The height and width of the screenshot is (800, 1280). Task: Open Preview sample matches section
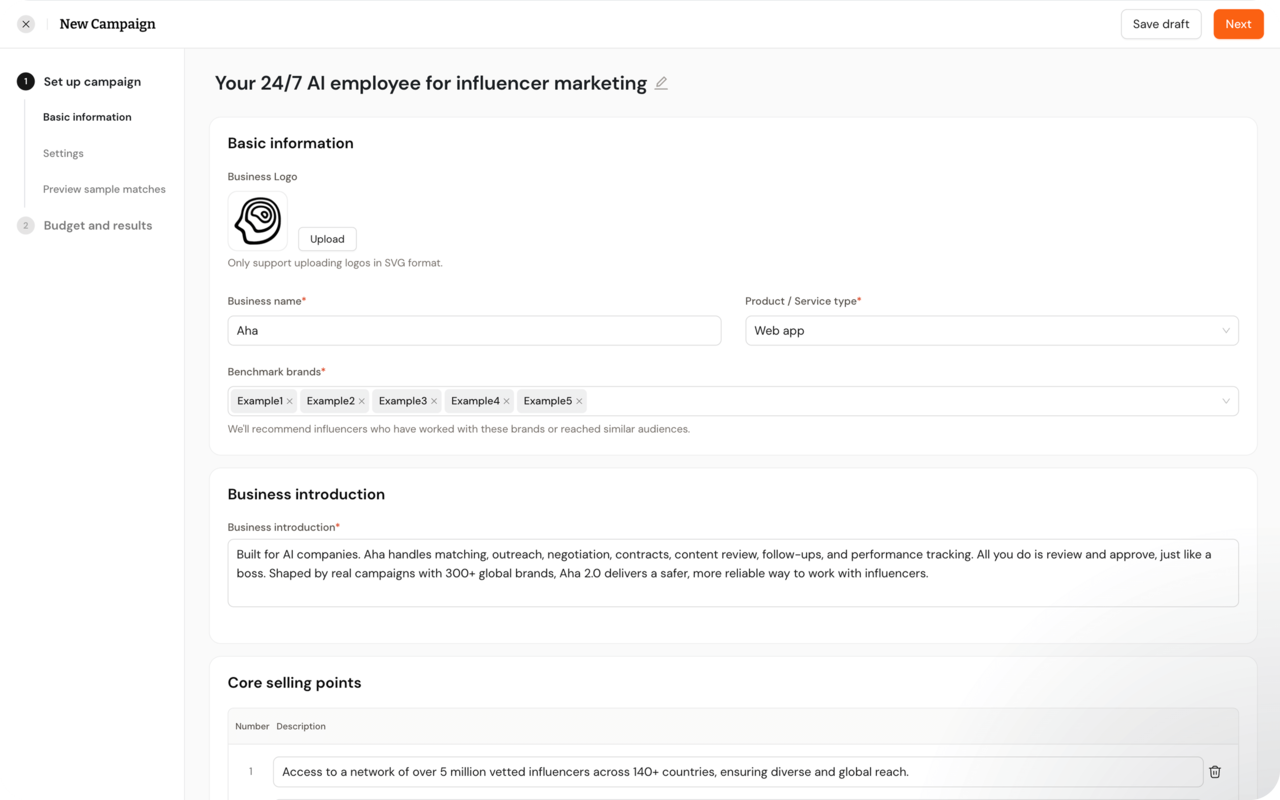(104, 189)
